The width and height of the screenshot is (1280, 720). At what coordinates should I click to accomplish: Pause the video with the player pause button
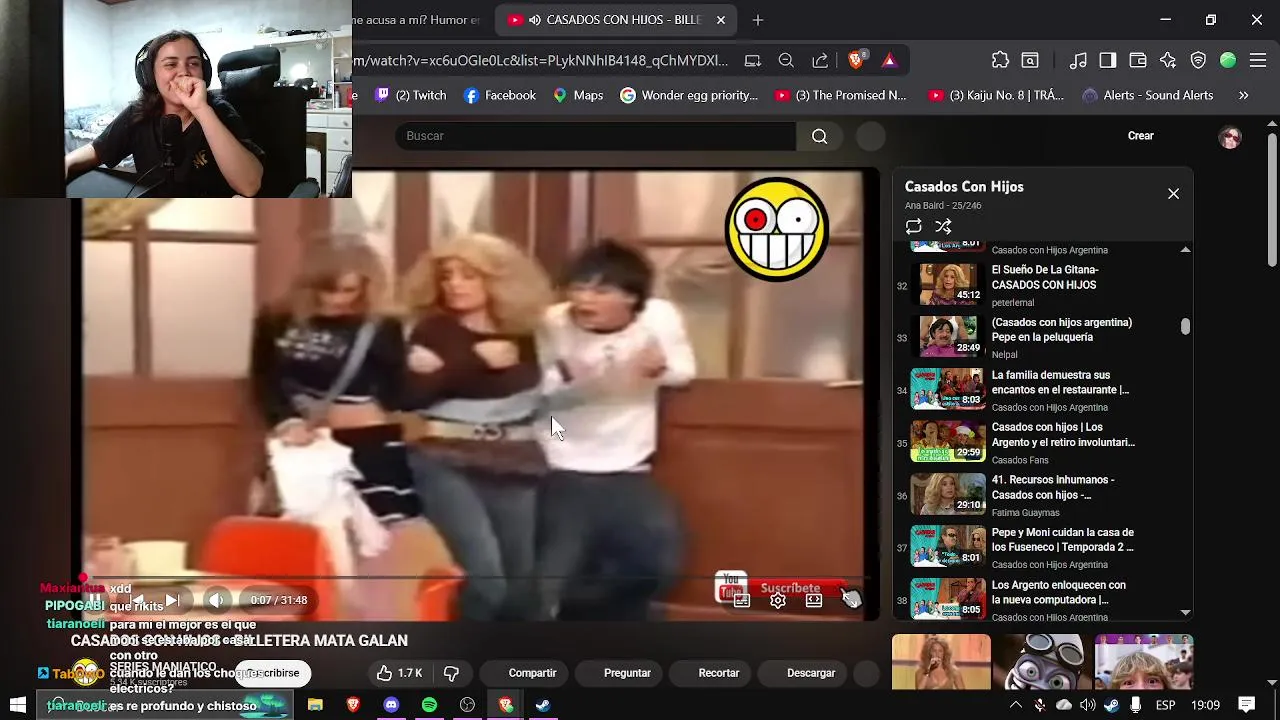point(95,600)
